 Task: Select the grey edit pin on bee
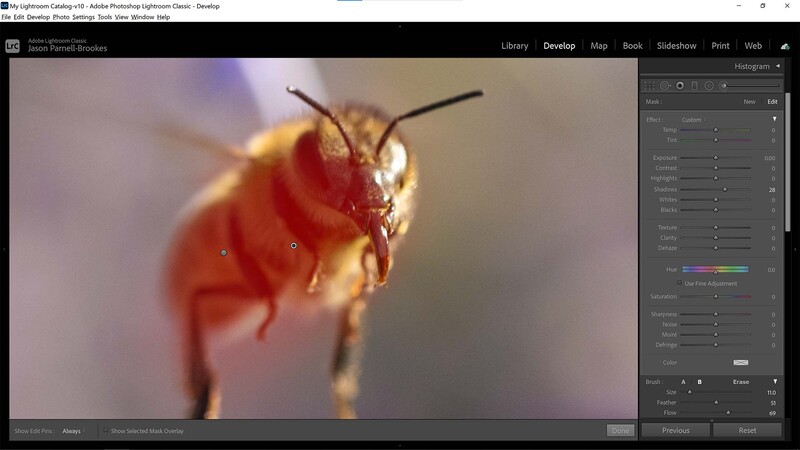(223, 253)
